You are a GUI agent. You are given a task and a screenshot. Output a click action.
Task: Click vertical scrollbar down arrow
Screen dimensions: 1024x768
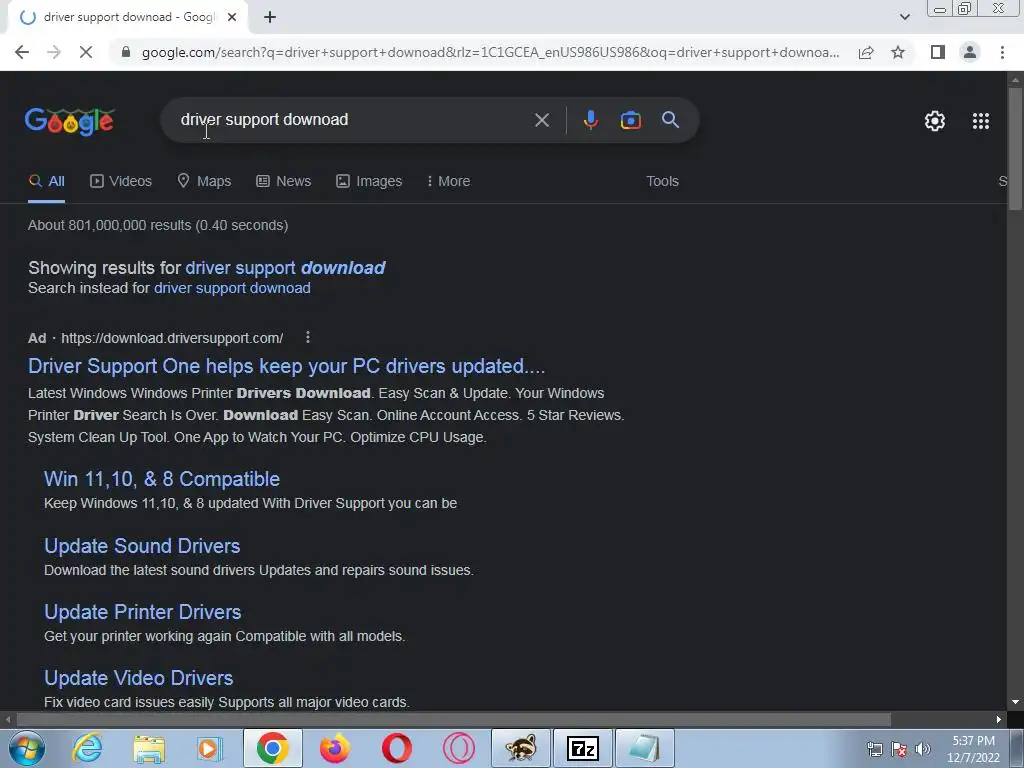pyautogui.click(x=1015, y=702)
